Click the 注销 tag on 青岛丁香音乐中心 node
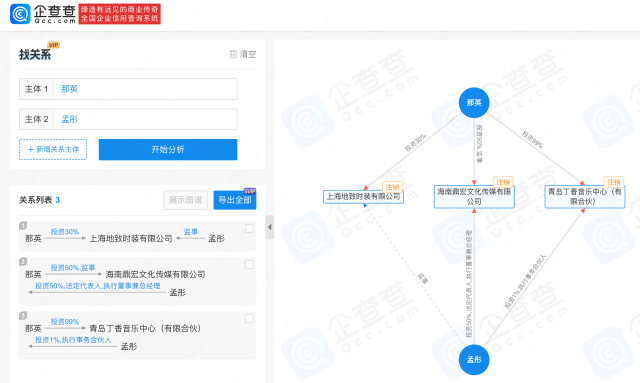640x383 pixels. pyautogui.click(x=613, y=182)
